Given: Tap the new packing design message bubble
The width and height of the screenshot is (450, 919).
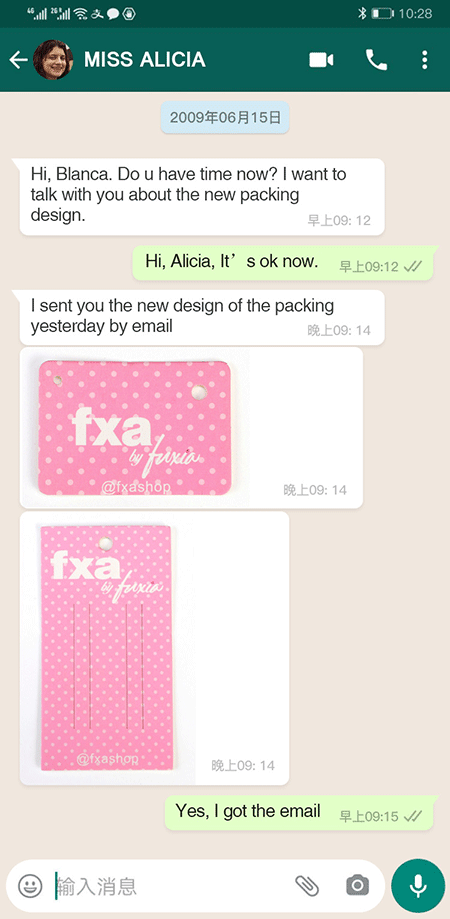Looking at the screenshot, I should (x=202, y=196).
